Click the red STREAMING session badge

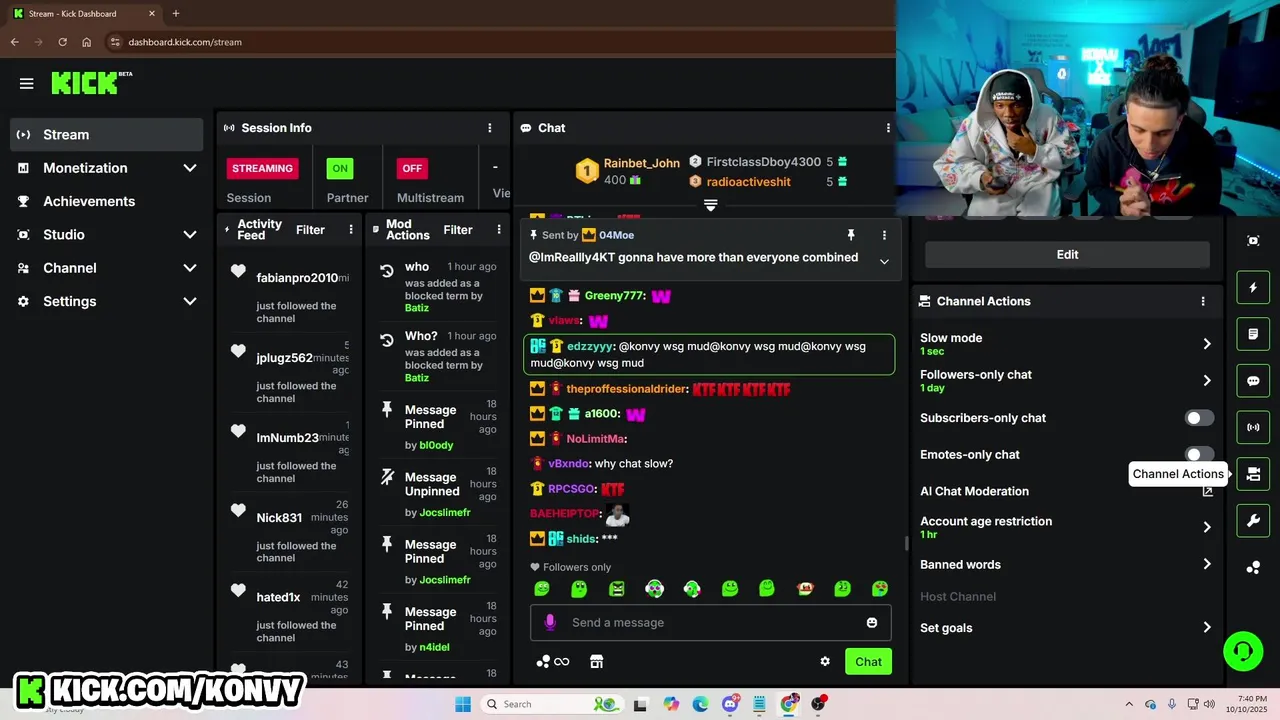[x=262, y=168]
